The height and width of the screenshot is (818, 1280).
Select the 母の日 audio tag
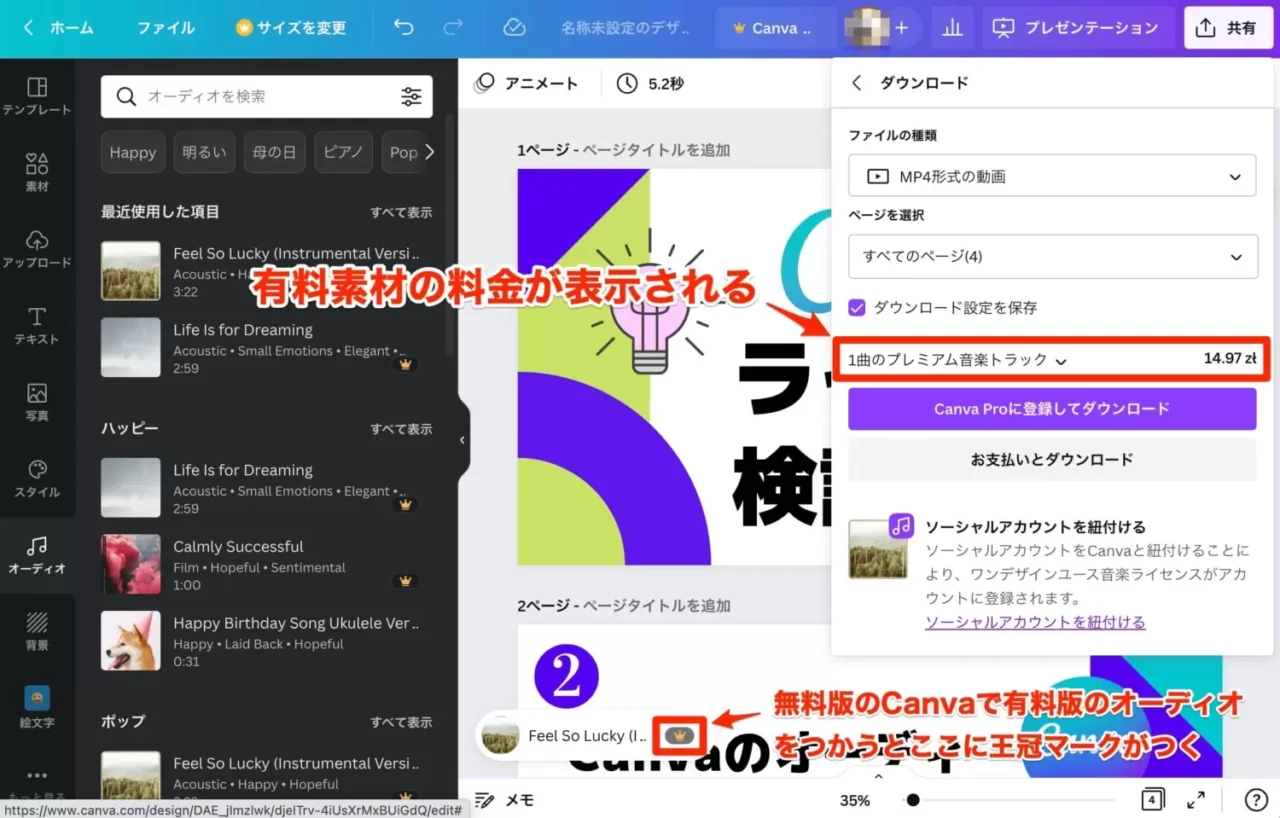274,152
